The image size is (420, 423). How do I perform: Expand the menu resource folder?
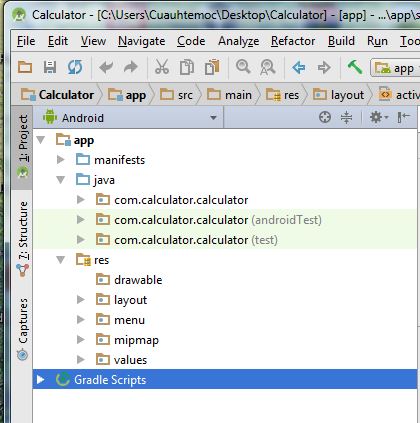pos(81,320)
